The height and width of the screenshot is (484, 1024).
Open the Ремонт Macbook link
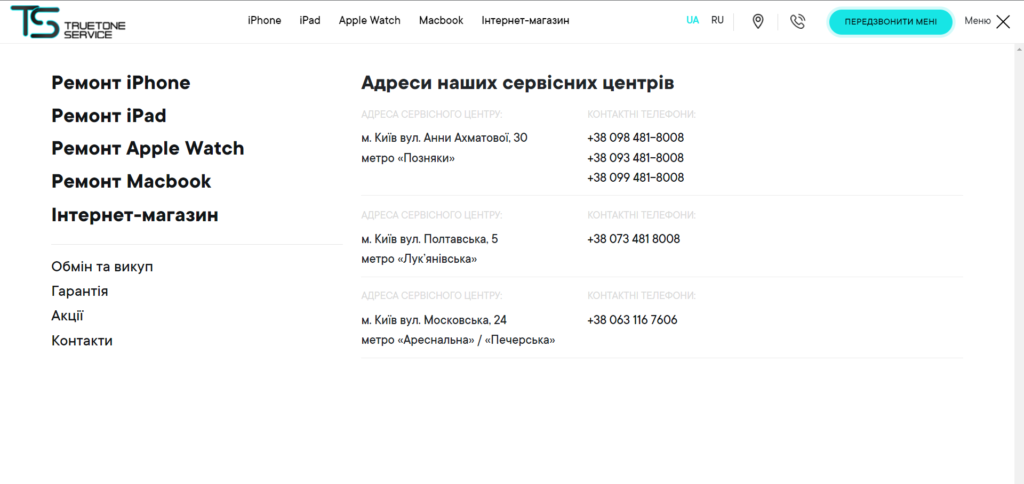131,181
